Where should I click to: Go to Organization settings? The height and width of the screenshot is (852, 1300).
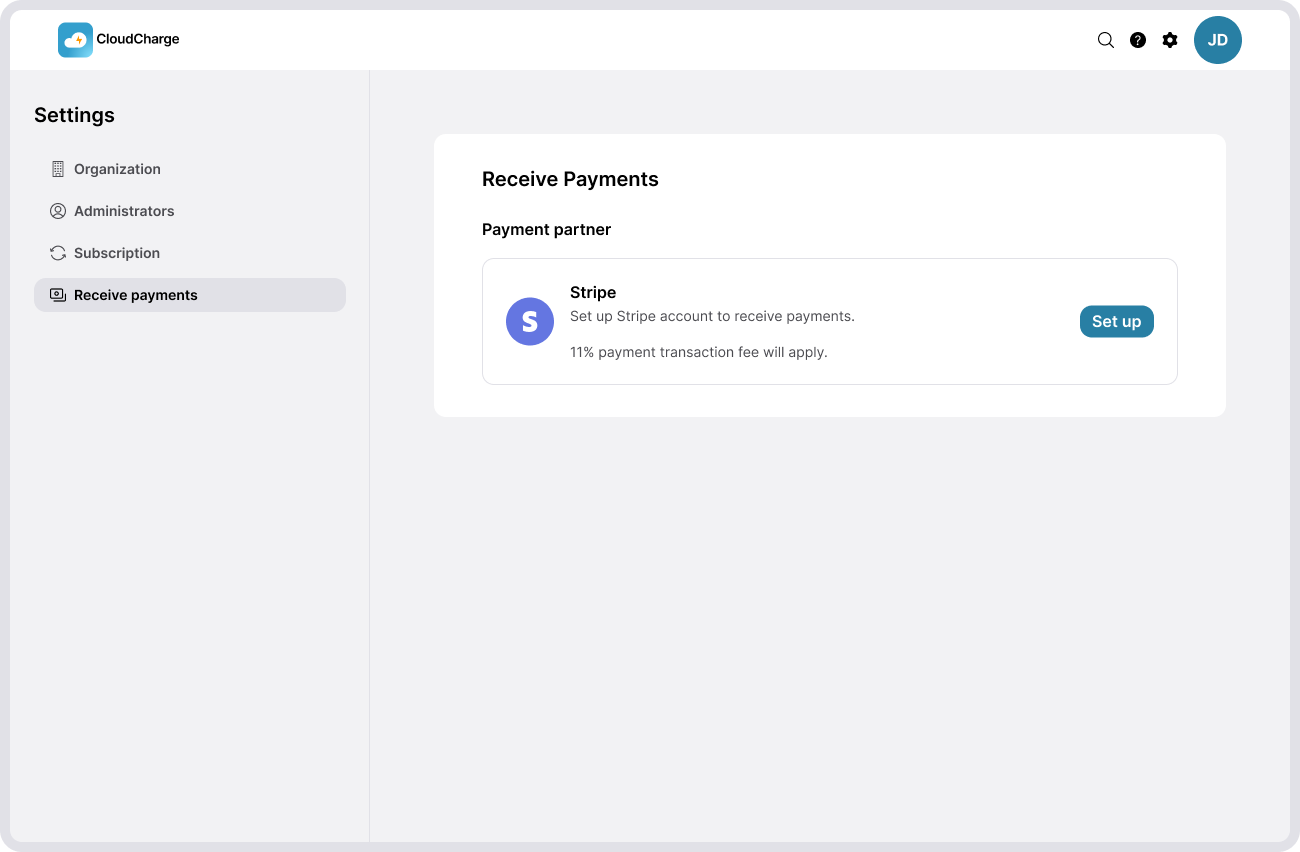pyautogui.click(x=190, y=169)
